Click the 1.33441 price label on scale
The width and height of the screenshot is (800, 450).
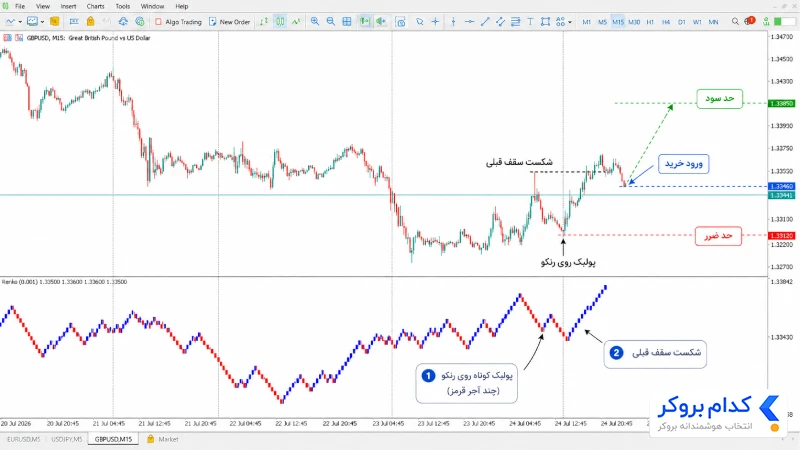coord(781,195)
